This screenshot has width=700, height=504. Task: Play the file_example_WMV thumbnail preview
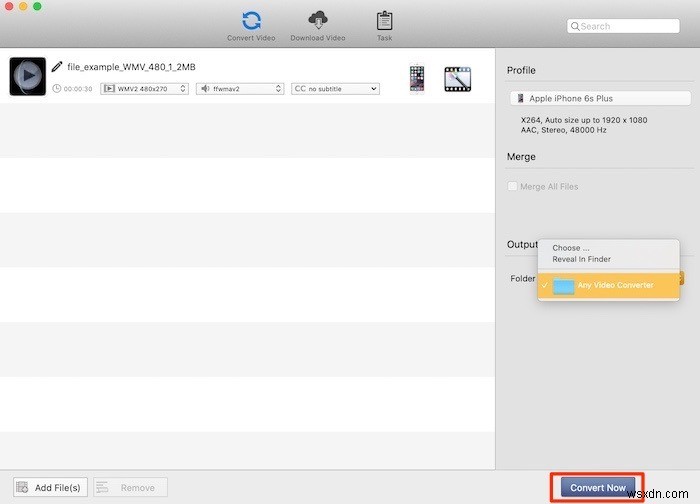28,76
